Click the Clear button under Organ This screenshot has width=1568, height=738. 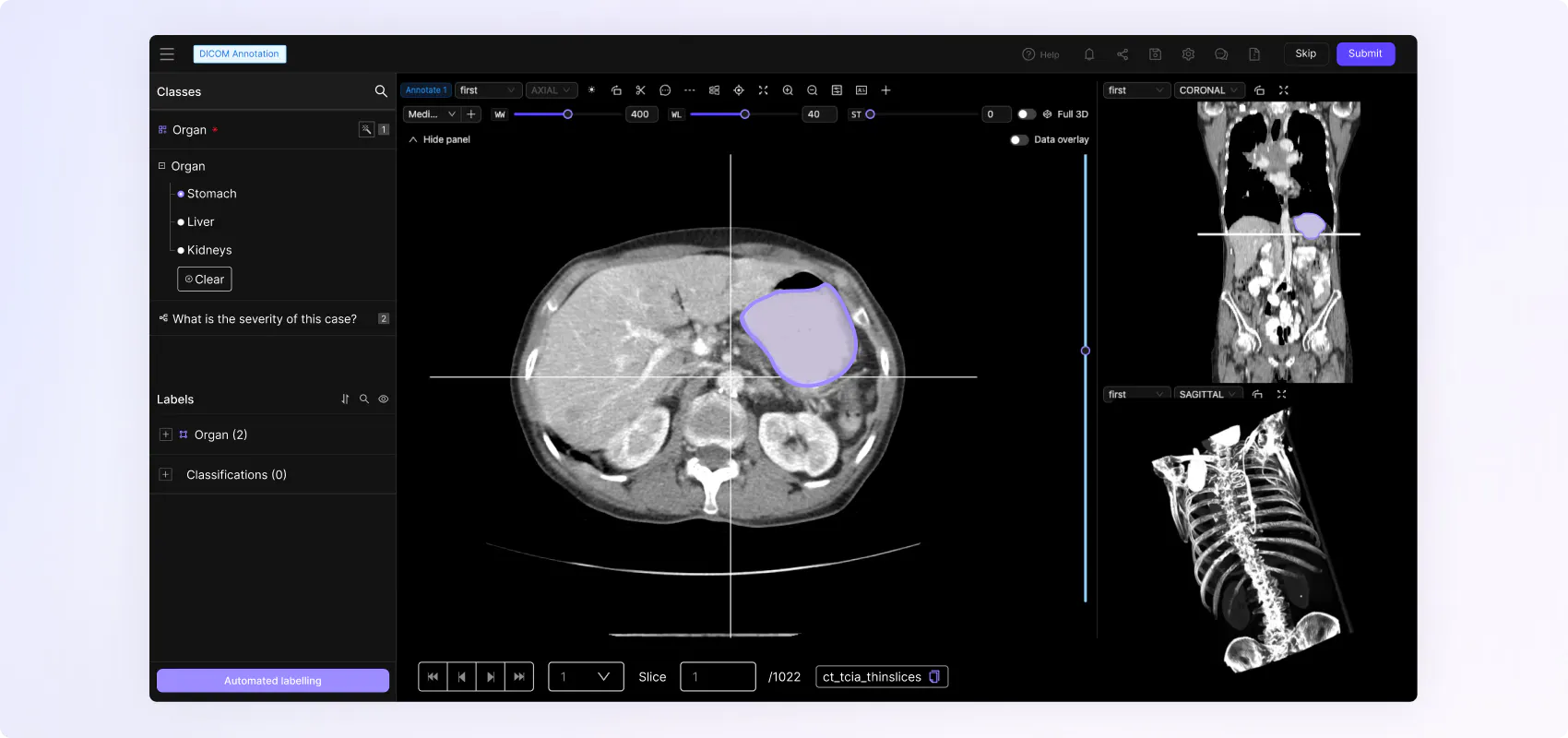pyautogui.click(x=205, y=280)
